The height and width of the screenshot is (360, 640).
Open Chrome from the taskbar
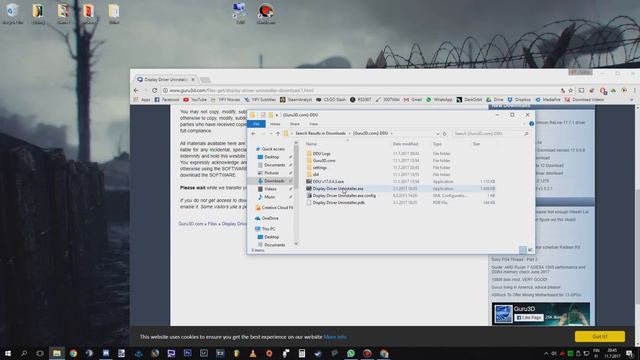73,353
